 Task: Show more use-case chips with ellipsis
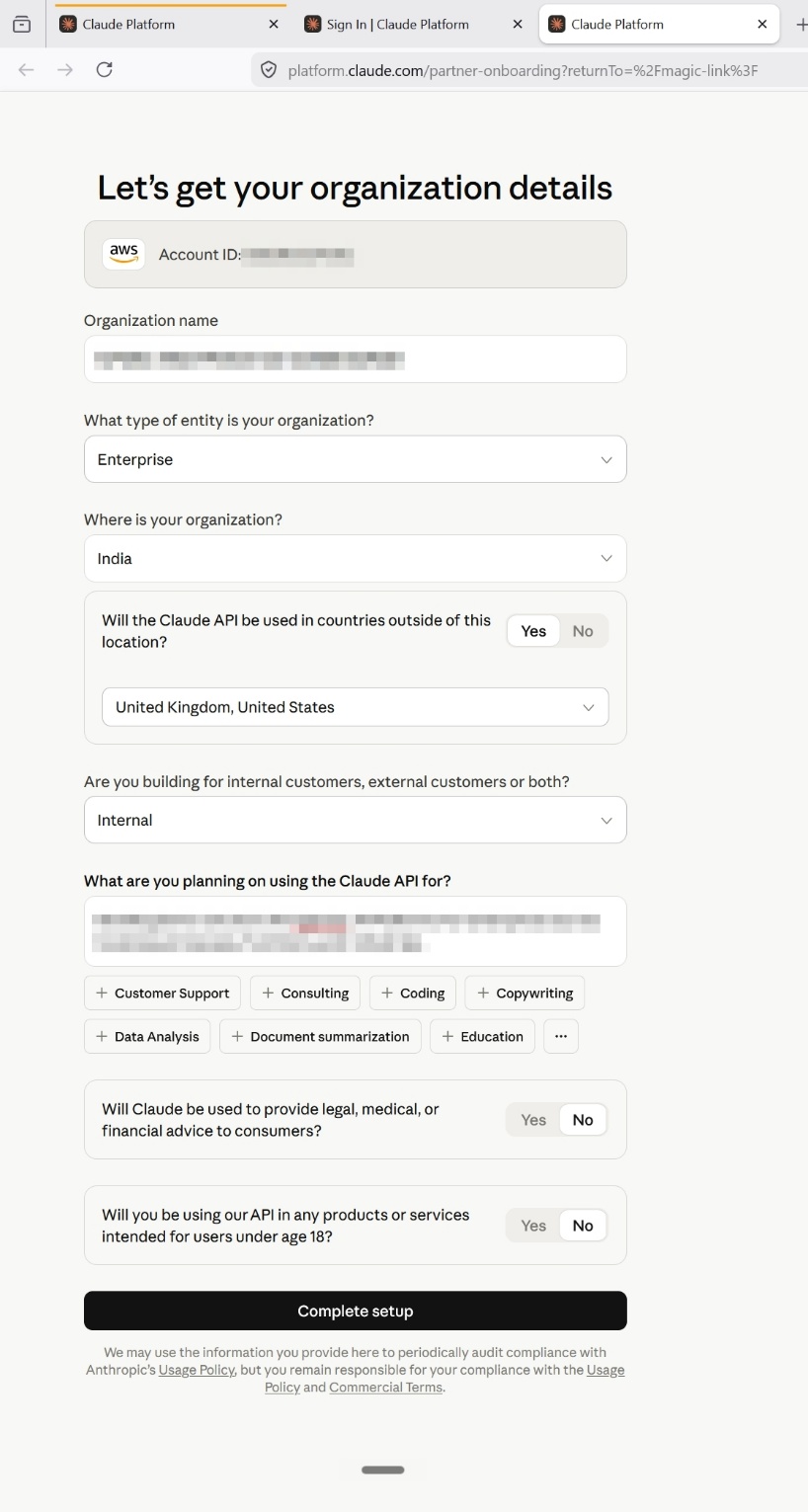561,1036
